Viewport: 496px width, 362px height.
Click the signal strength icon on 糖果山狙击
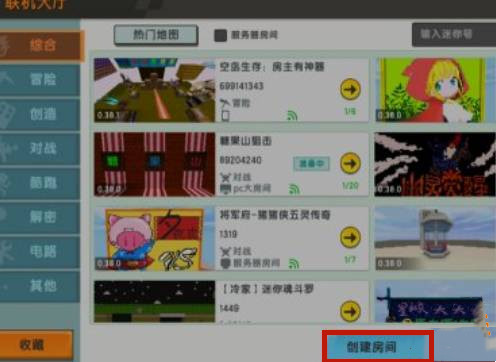[294, 189]
